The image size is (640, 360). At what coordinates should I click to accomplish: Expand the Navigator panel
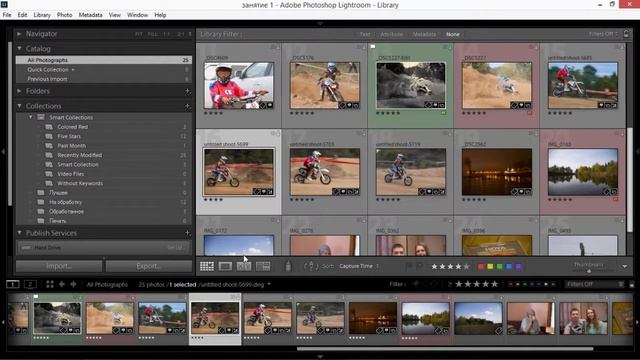tap(19, 34)
